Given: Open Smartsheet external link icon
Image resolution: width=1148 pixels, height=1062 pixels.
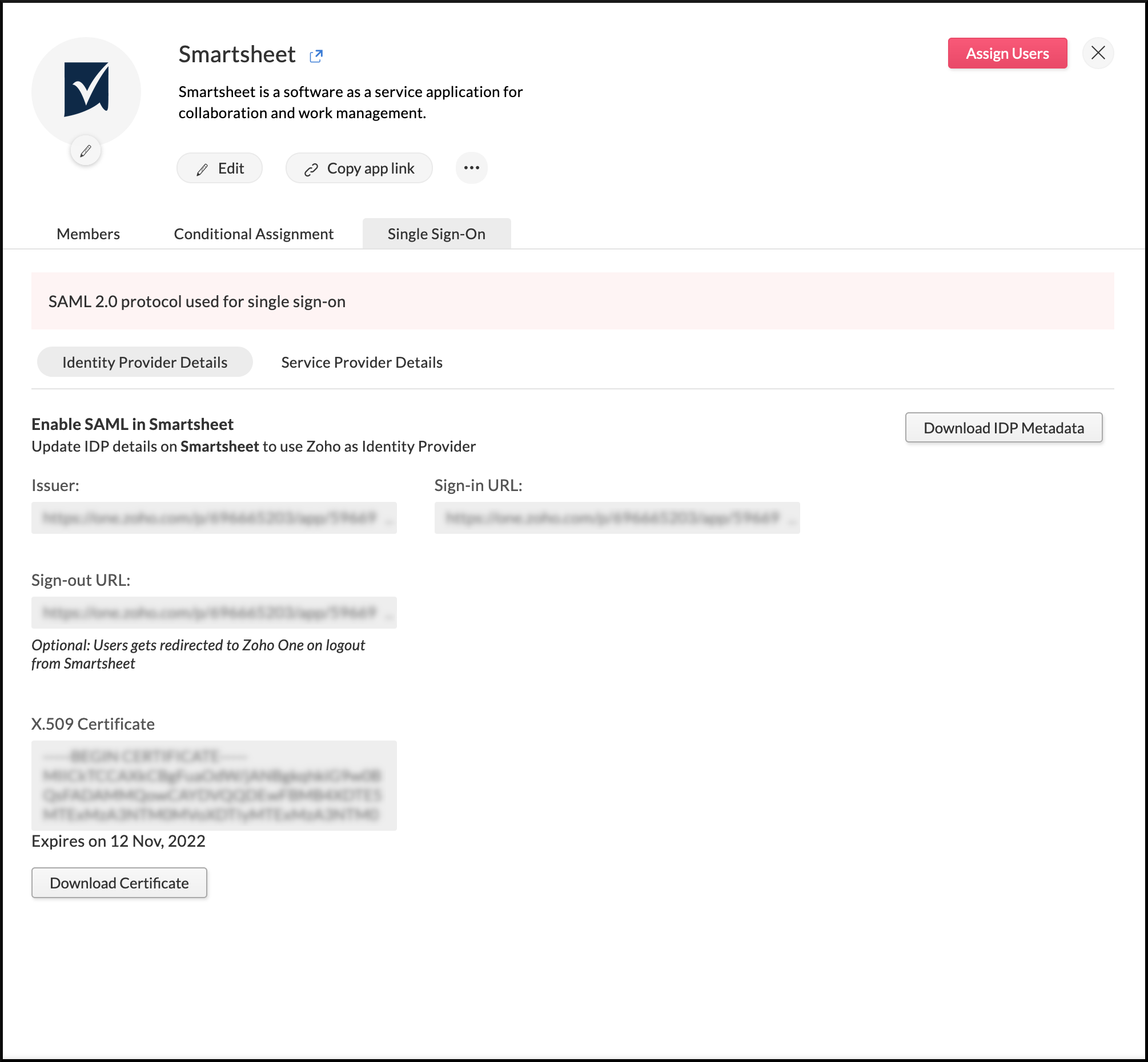Looking at the screenshot, I should (x=316, y=56).
